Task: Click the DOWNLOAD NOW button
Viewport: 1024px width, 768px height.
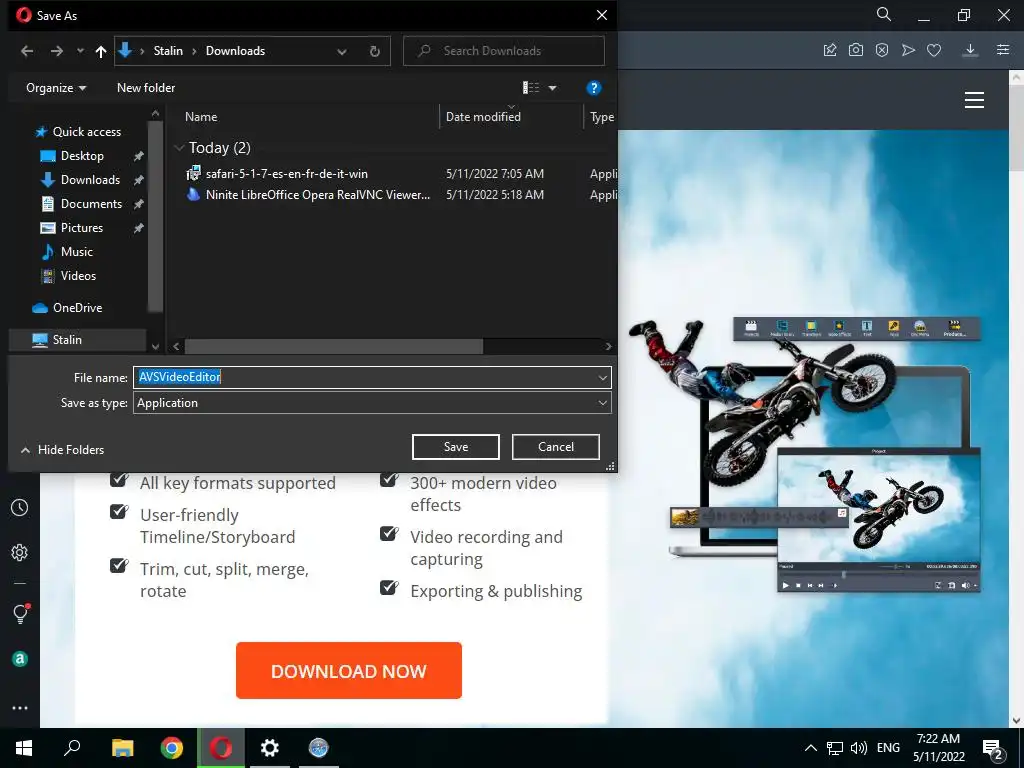Action: click(x=349, y=671)
